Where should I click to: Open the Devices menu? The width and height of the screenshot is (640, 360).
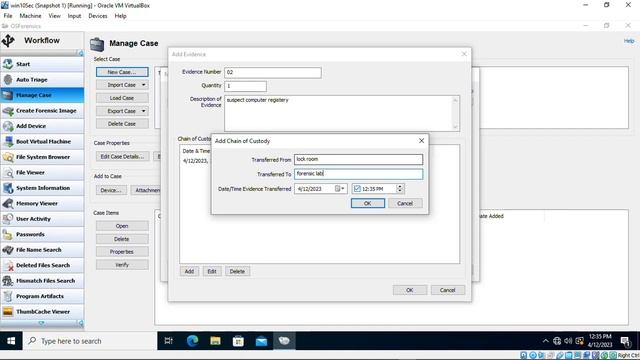point(98,16)
